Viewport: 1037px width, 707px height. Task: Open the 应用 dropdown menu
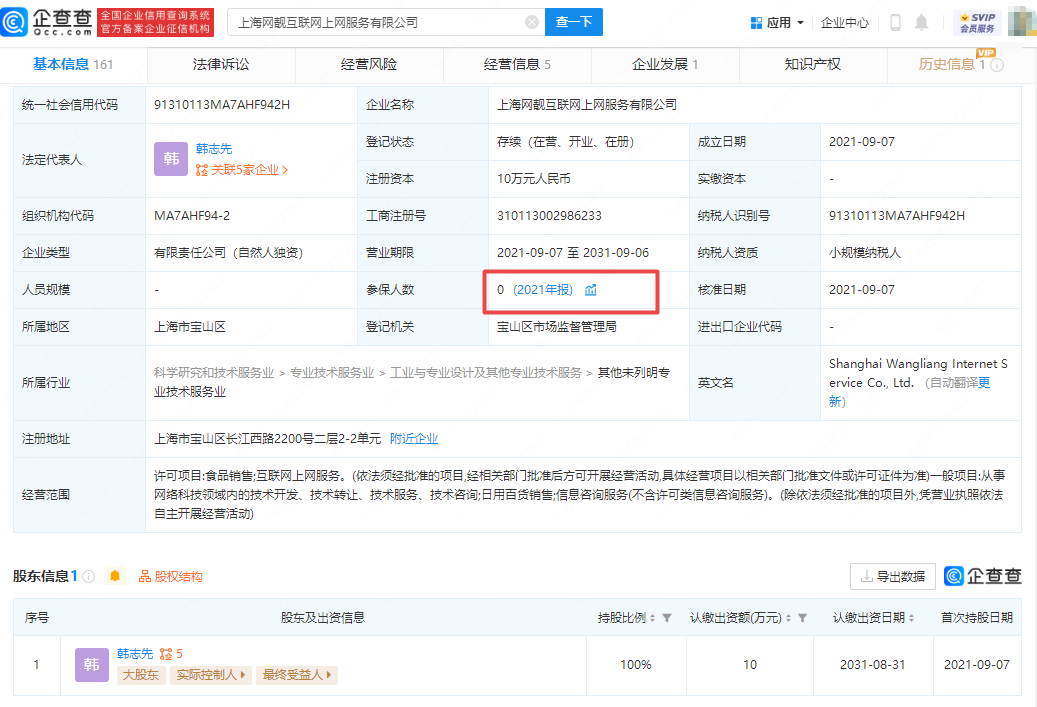777,22
